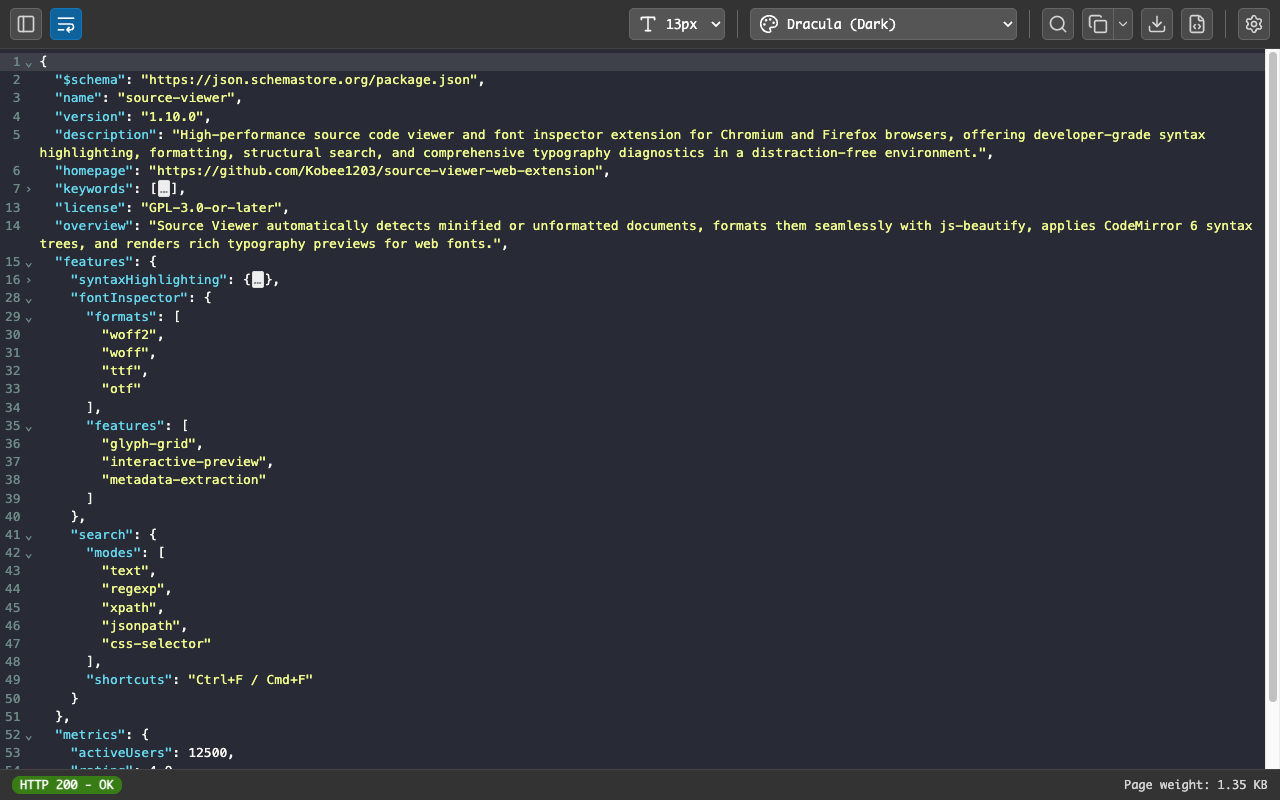The width and height of the screenshot is (1280, 800).
Task: Expand the folded "syntaxHighlighting" object chevron
Action: point(29,280)
